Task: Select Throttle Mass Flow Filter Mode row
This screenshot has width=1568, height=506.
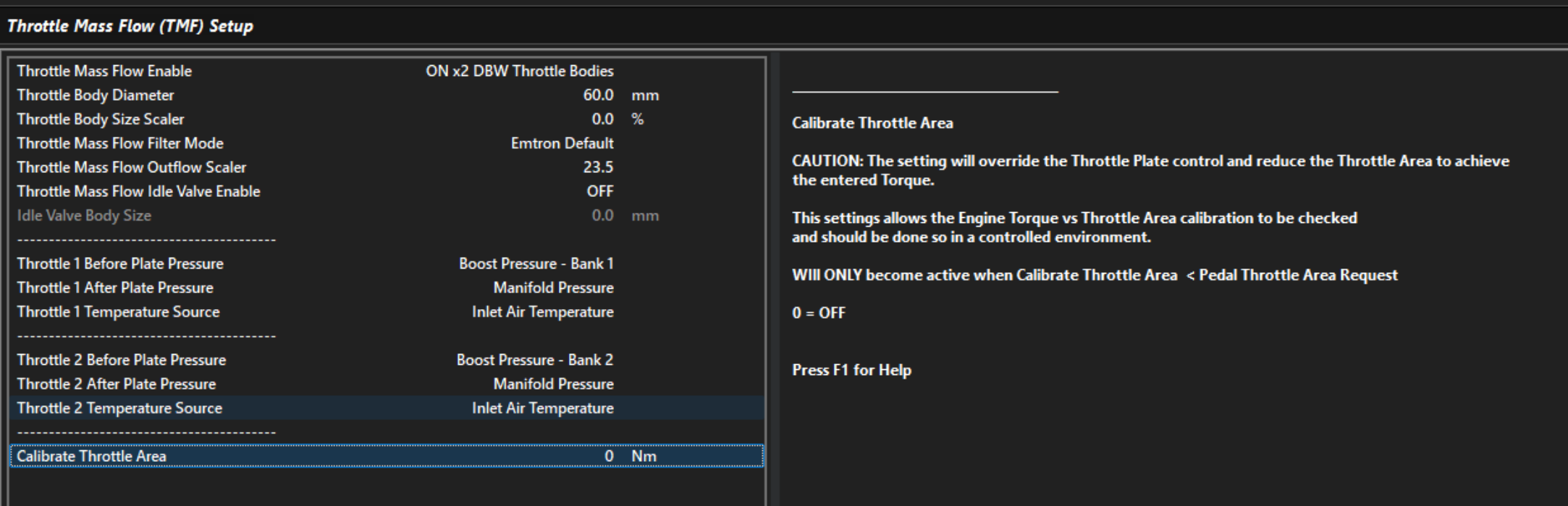Action: (x=387, y=143)
